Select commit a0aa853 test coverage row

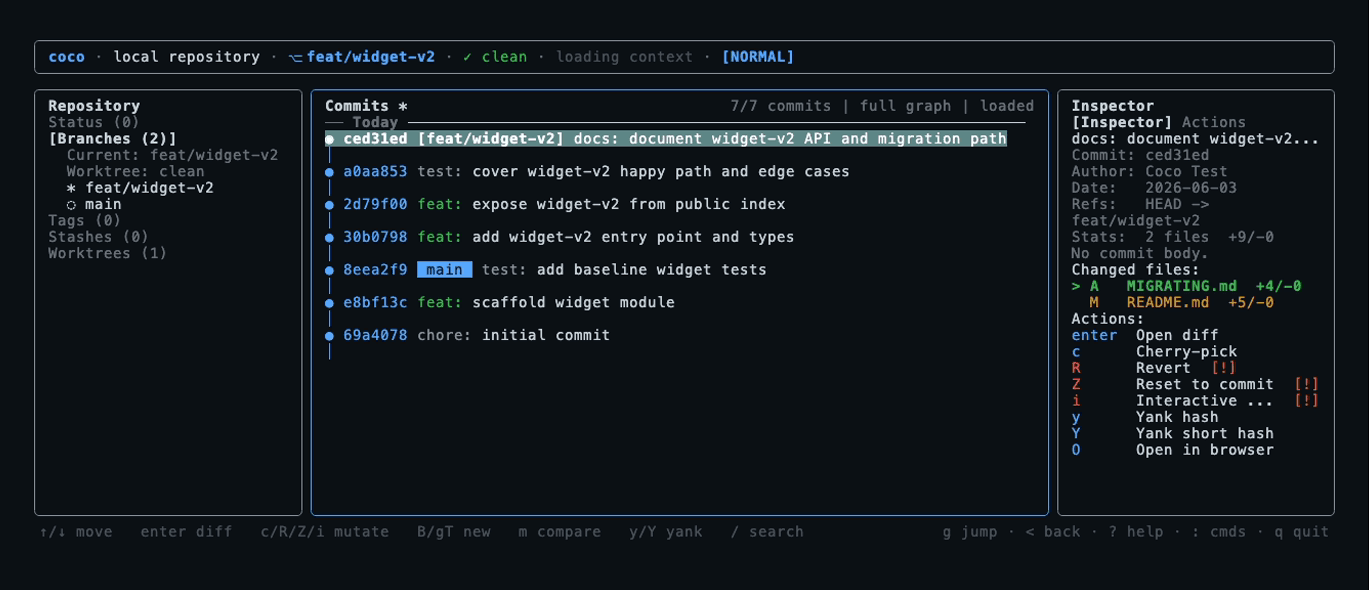(x=588, y=172)
